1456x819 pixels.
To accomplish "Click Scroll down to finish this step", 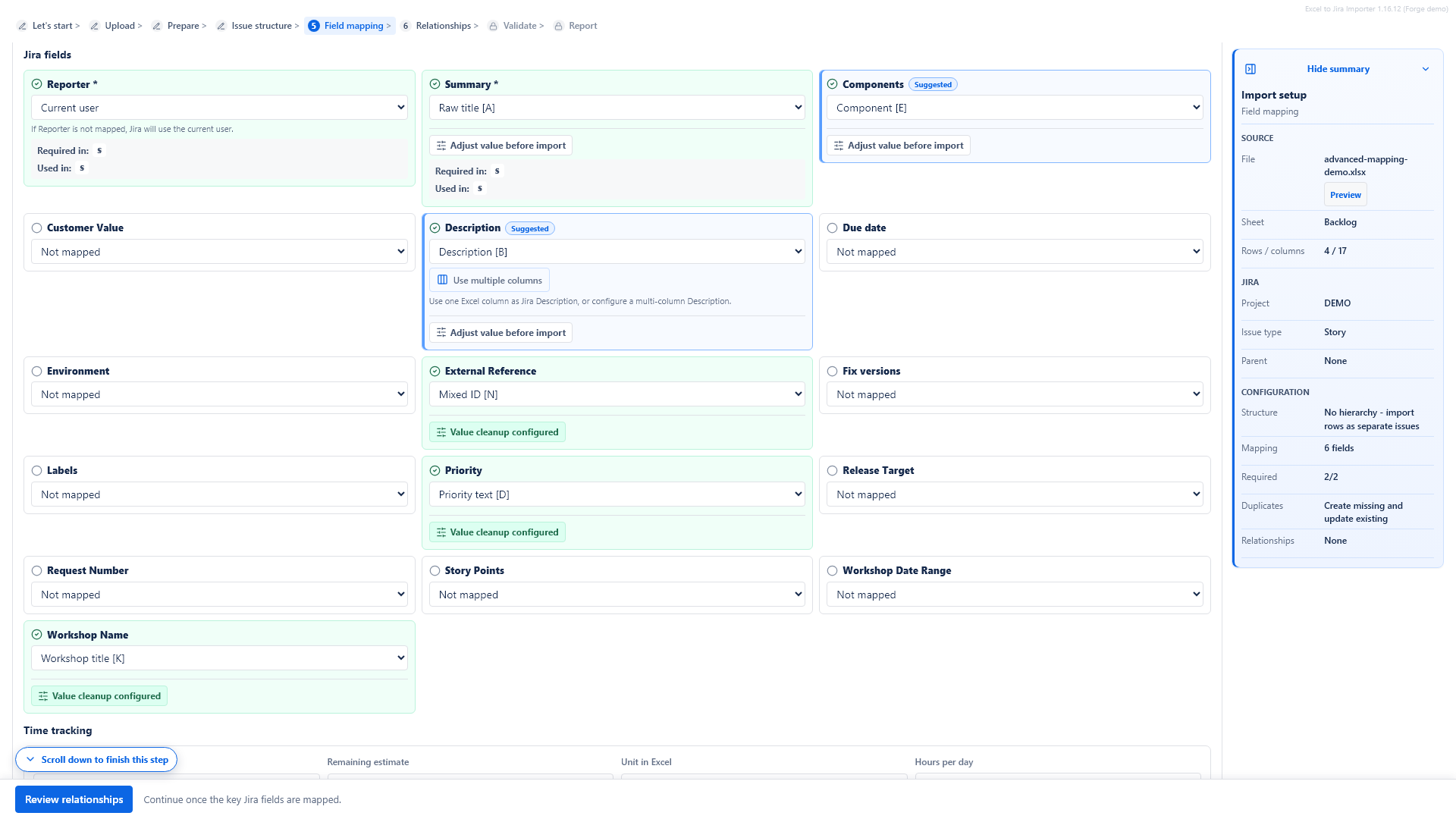I will pos(96,759).
